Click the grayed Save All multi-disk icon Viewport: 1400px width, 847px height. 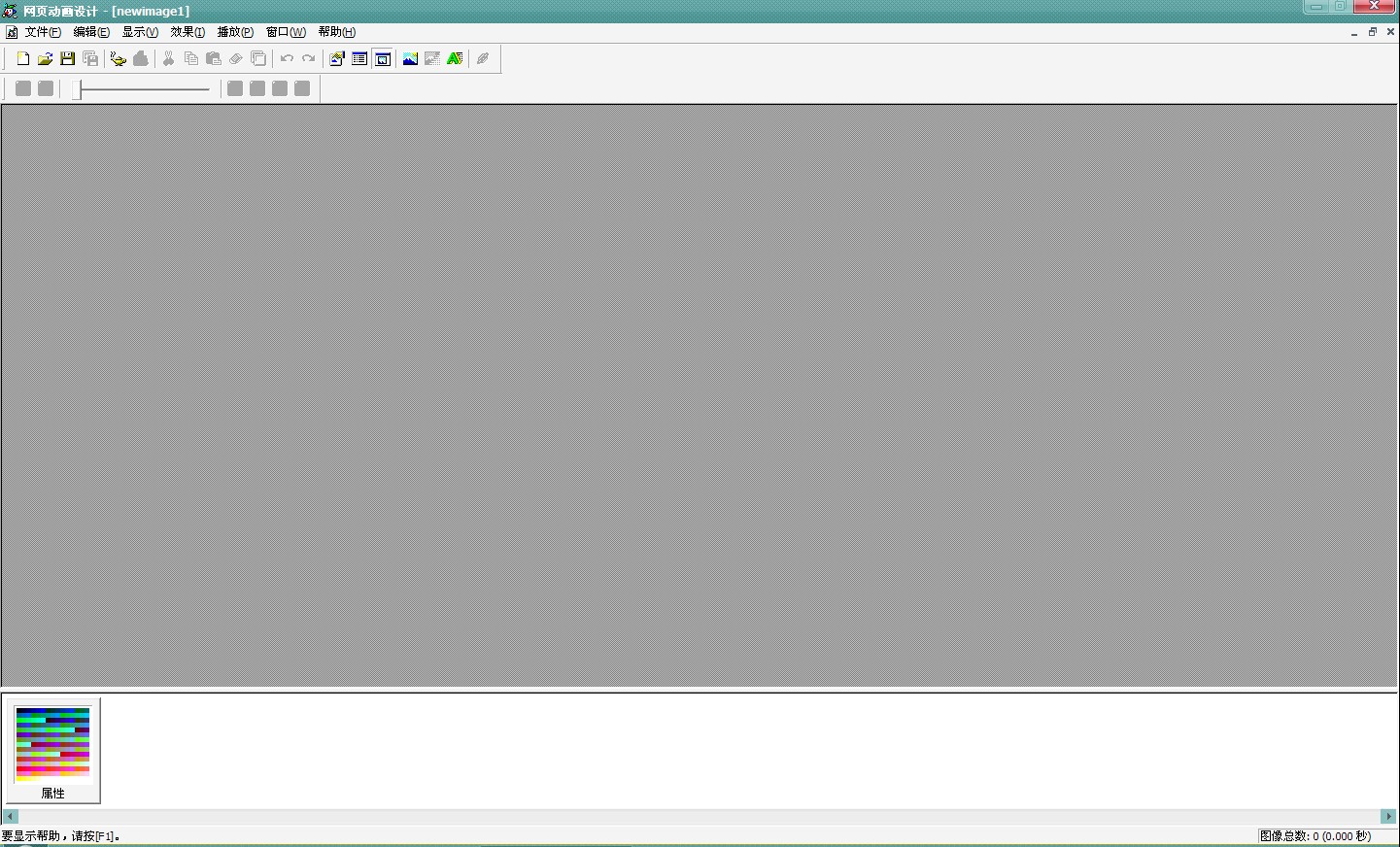point(90,59)
